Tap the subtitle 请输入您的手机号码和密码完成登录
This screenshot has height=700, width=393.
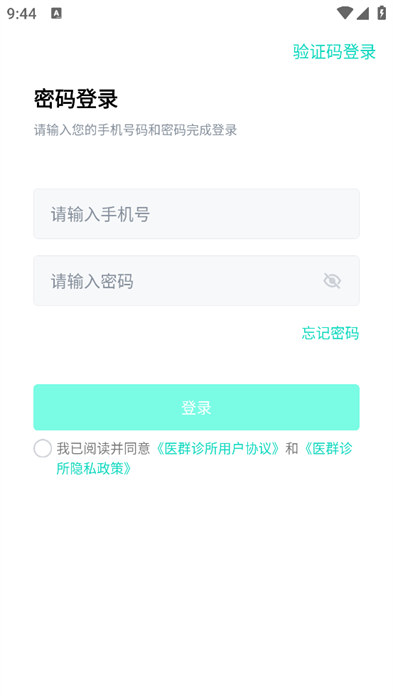[135, 130]
